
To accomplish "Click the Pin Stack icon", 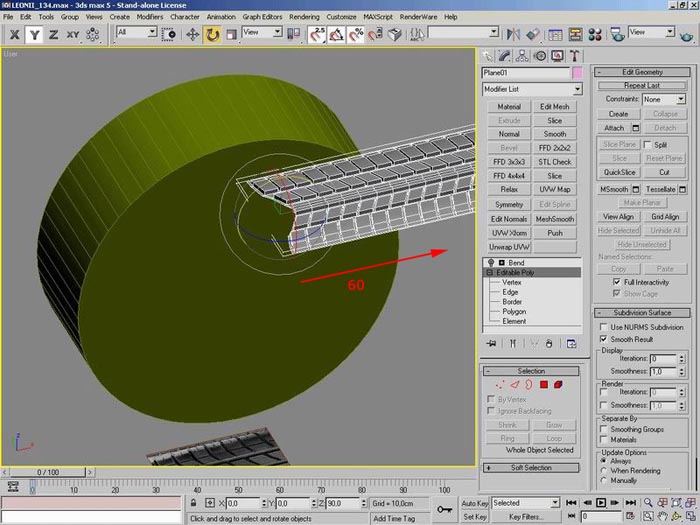I will (491, 343).
